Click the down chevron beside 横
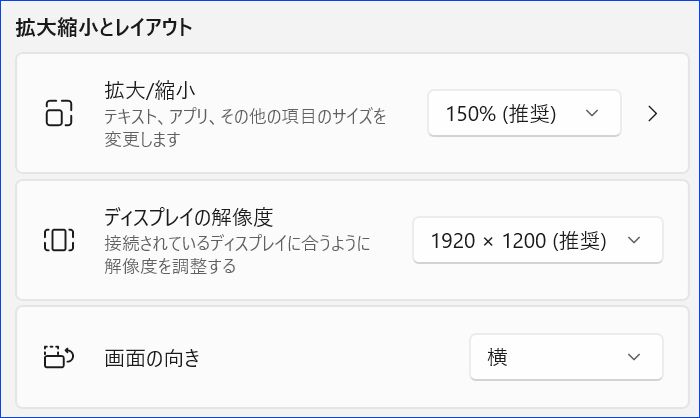 click(x=634, y=357)
